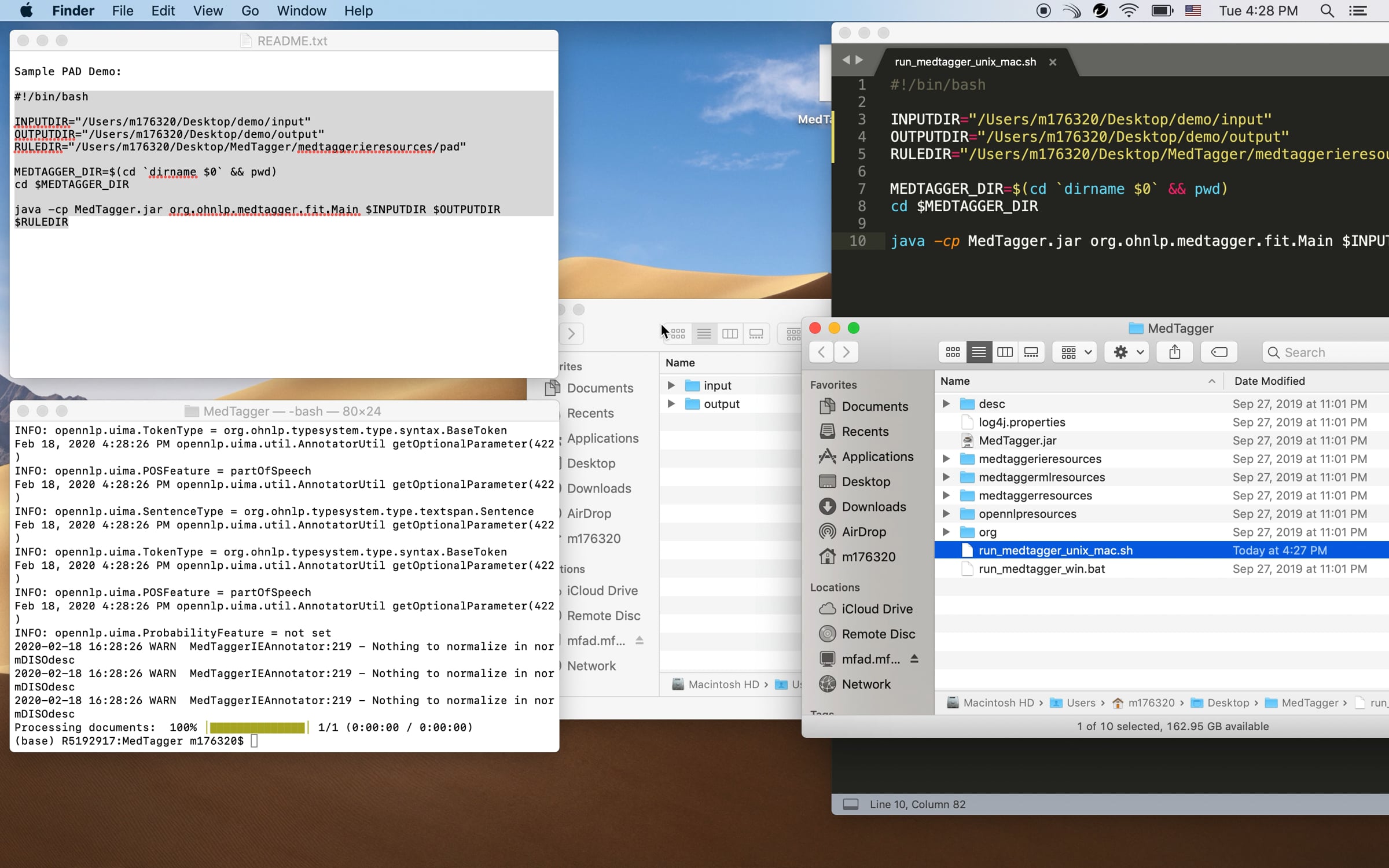This screenshot has width=1389, height=868.
Task: Expand the medtaggerieresources folder
Action: click(x=946, y=459)
